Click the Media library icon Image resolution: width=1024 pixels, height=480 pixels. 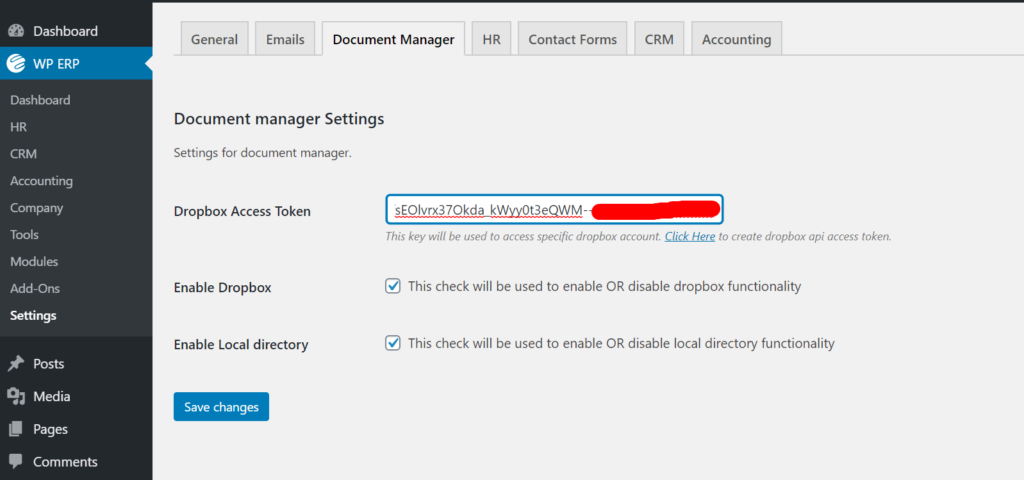[16, 396]
